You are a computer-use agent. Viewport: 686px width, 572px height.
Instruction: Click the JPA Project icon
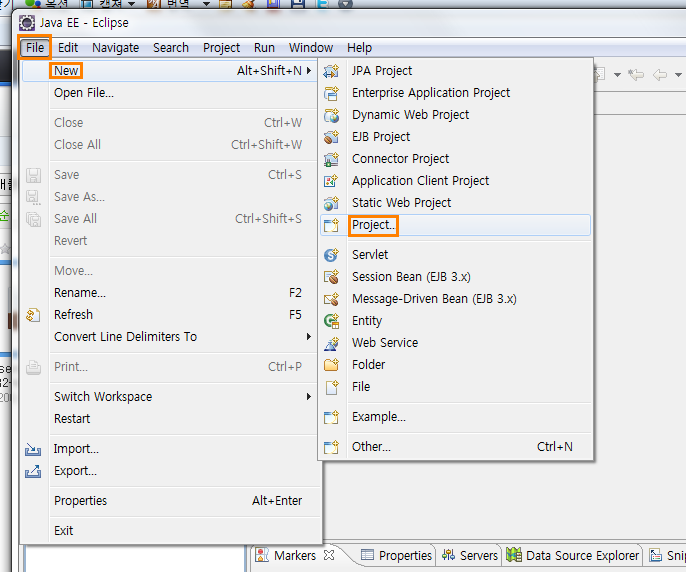[x=331, y=71]
